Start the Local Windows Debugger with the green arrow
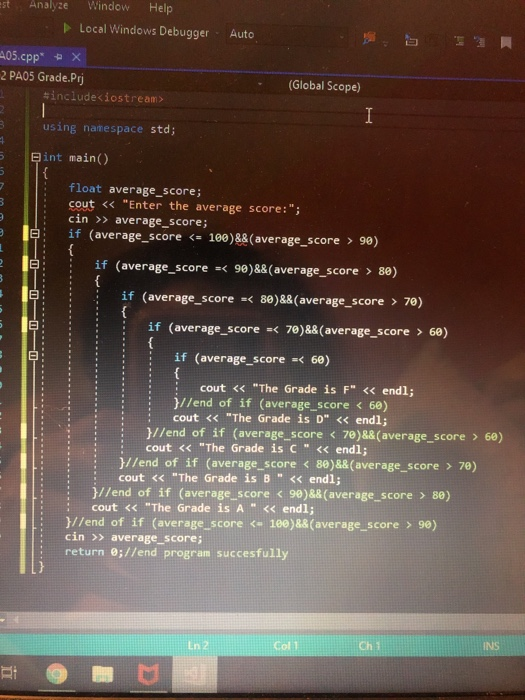The width and height of the screenshot is (525, 700). pos(67,29)
